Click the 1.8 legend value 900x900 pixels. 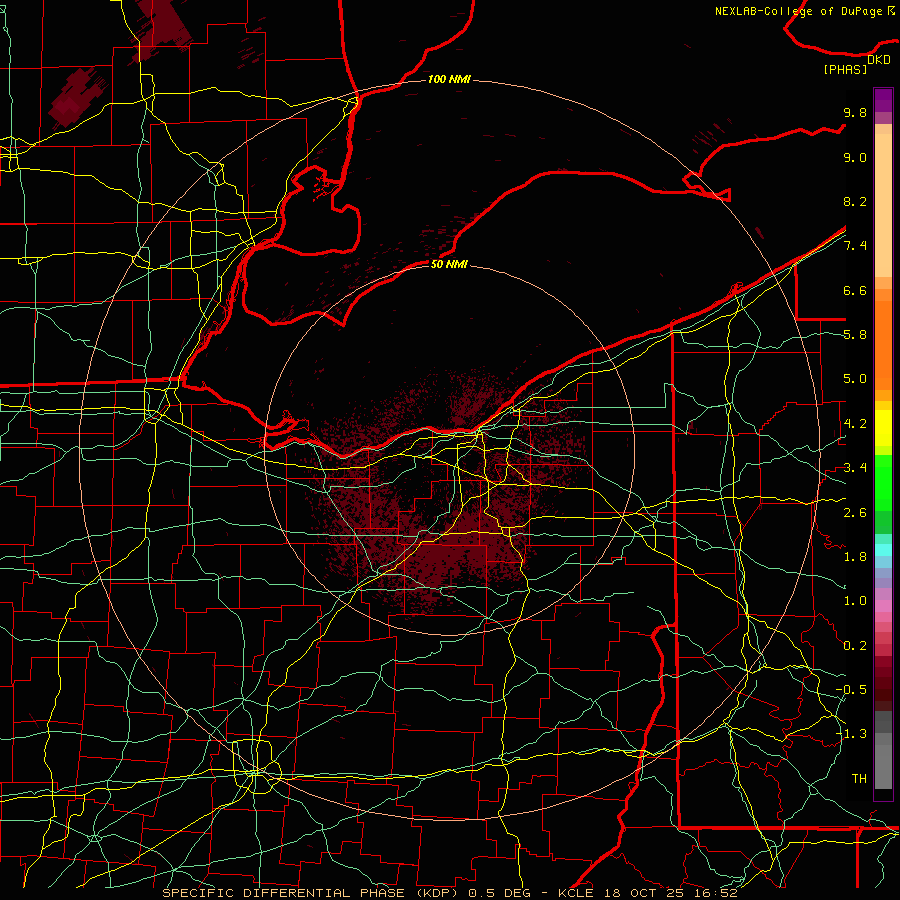[855, 557]
